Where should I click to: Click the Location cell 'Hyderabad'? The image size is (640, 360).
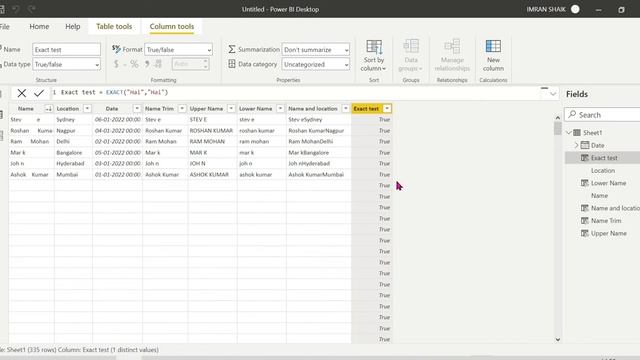(70, 163)
